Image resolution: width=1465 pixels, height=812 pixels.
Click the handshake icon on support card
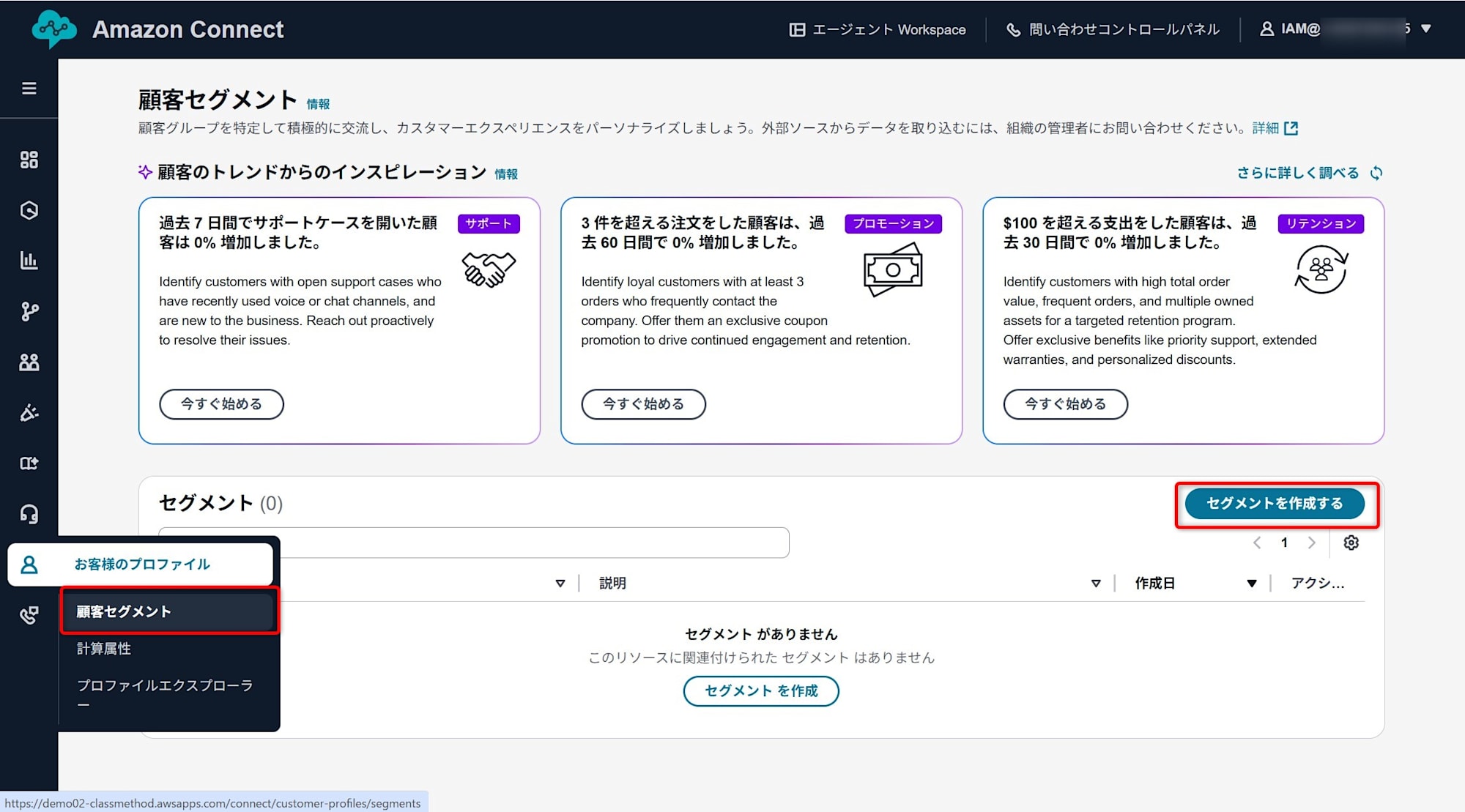(x=489, y=269)
